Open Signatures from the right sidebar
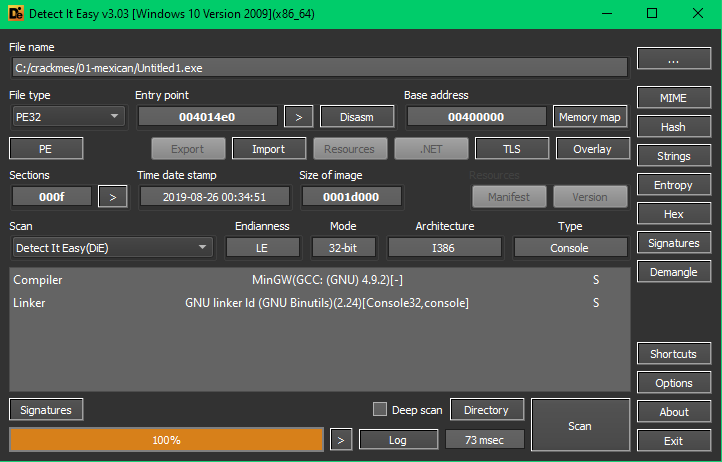 click(x=674, y=243)
